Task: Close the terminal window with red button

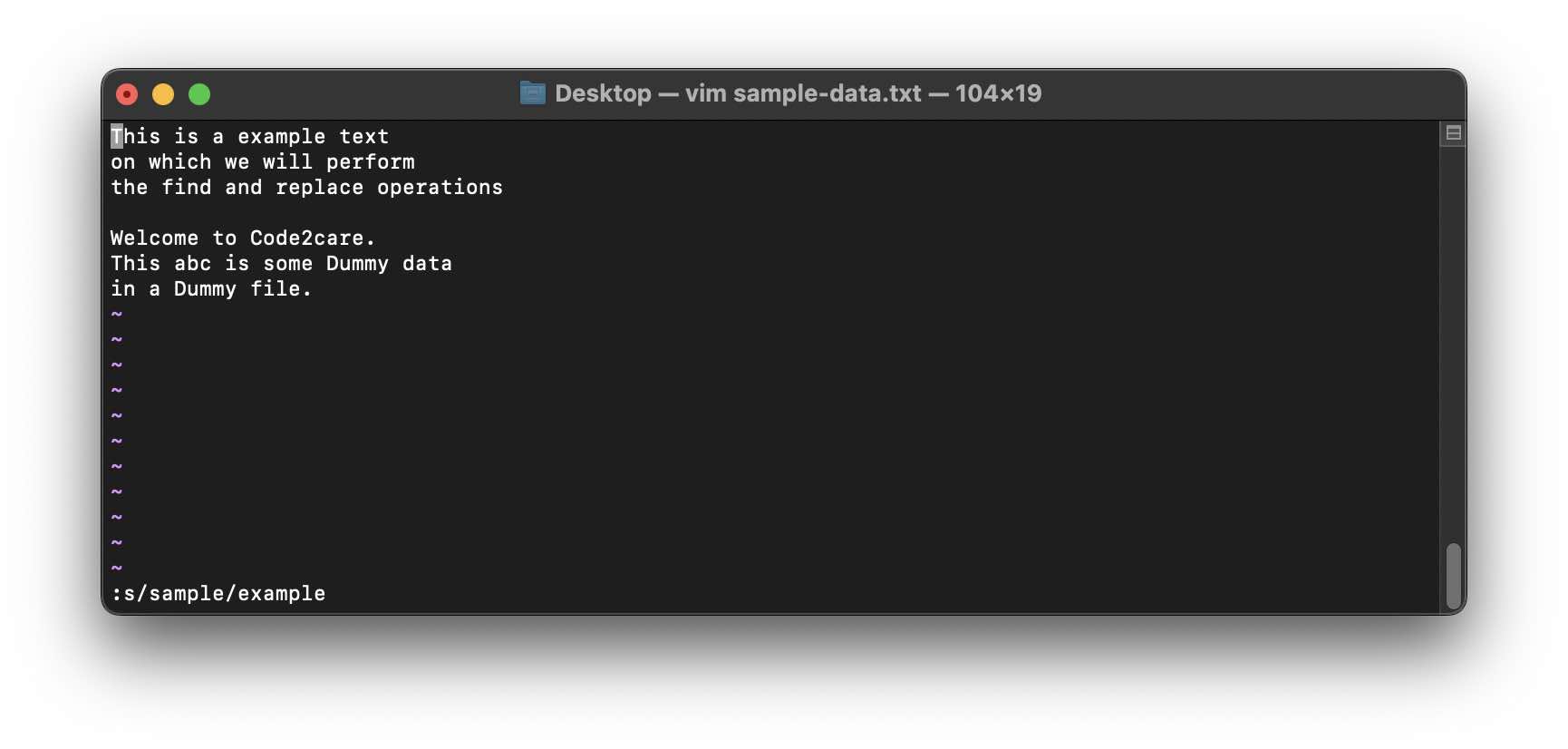Action: point(127,94)
